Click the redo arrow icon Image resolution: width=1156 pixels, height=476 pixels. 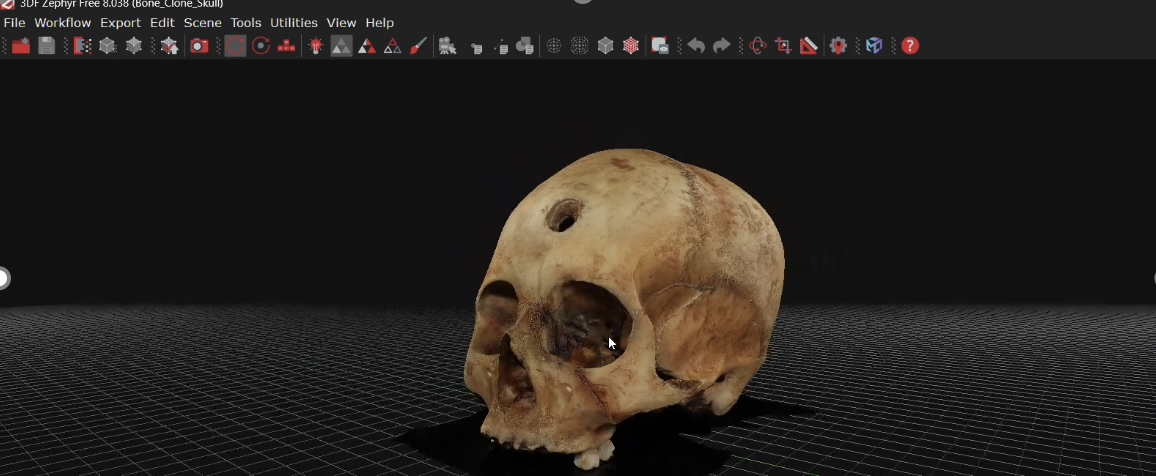[x=721, y=46]
